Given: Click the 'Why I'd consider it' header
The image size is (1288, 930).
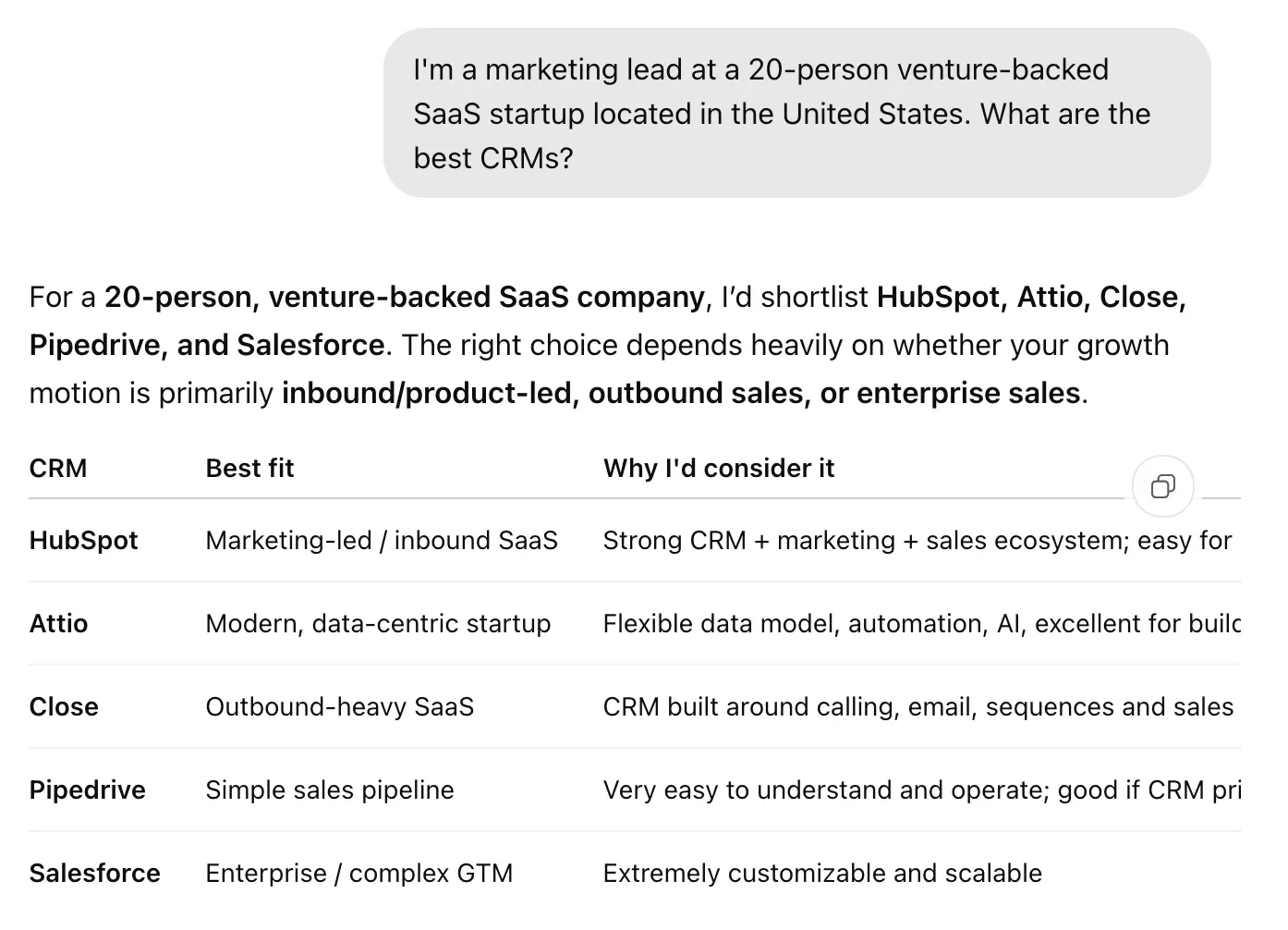Looking at the screenshot, I should [x=719, y=469].
